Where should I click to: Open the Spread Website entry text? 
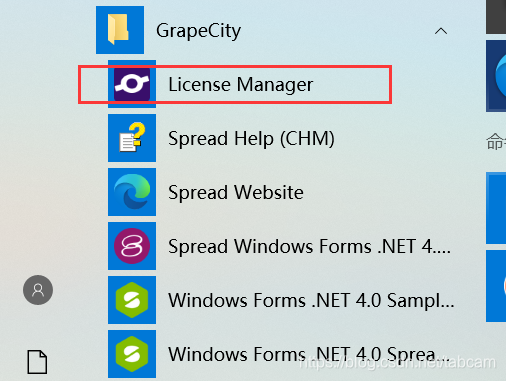[236, 192]
